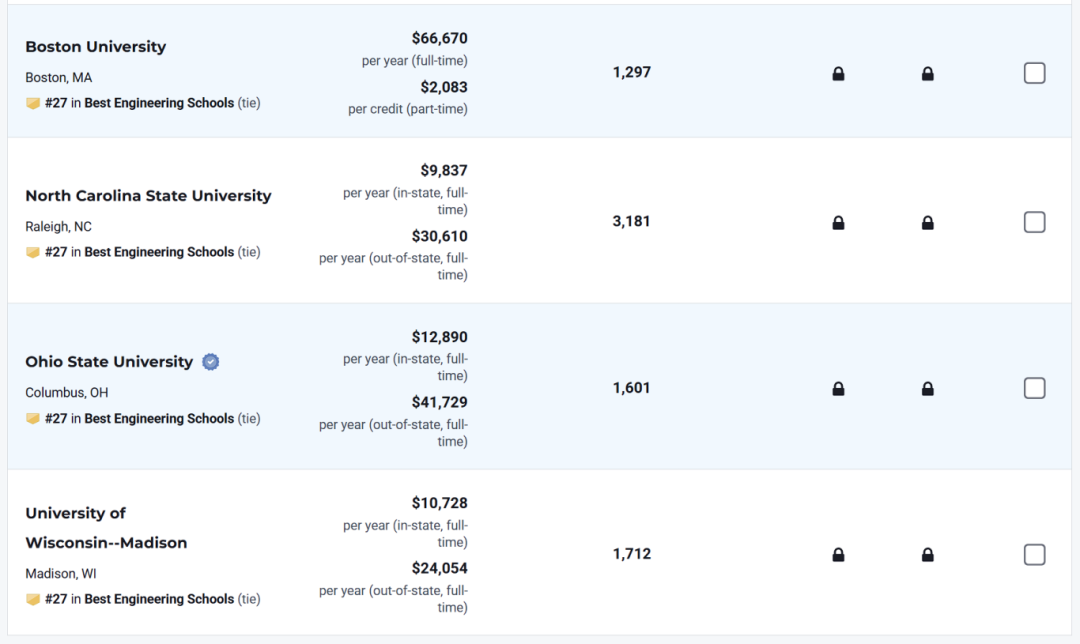Viewport: 1080px width, 644px height.
Task: Click Best Engineering Schools link under Raleigh, NC
Action: click(159, 252)
